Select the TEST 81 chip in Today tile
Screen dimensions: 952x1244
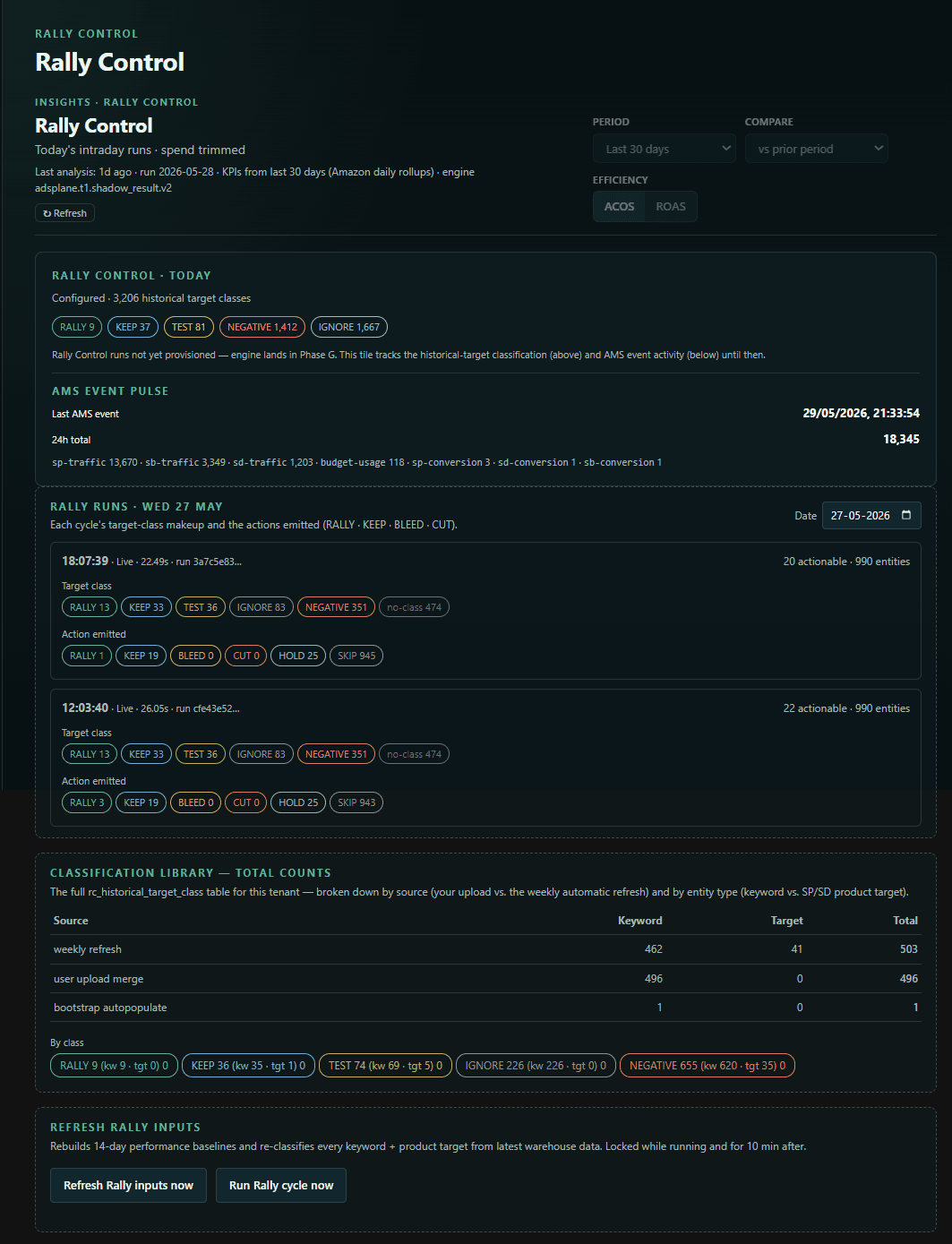pos(189,327)
